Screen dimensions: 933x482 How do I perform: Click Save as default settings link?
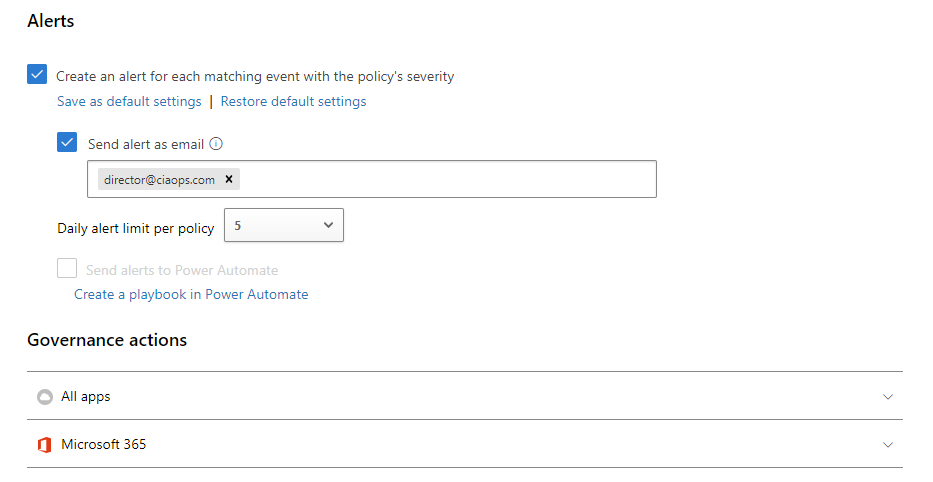click(x=129, y=101)
